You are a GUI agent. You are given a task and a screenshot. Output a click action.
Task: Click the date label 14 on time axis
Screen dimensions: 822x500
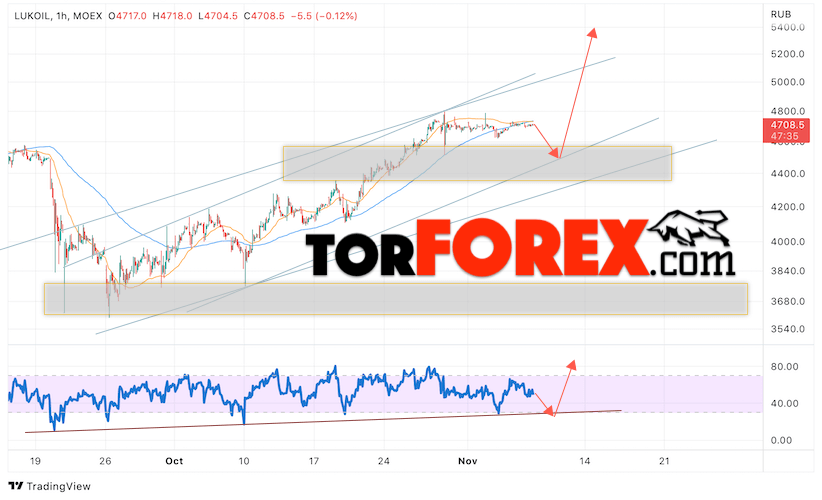coord(585,461)
